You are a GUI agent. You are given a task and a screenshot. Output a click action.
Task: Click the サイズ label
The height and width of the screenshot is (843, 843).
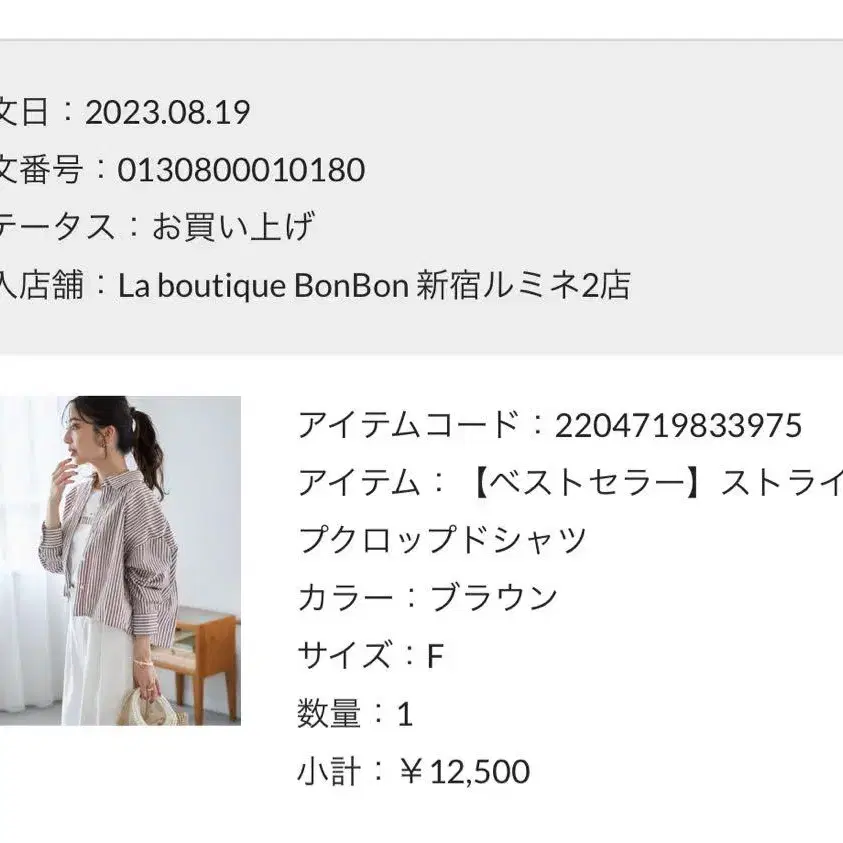345,655
